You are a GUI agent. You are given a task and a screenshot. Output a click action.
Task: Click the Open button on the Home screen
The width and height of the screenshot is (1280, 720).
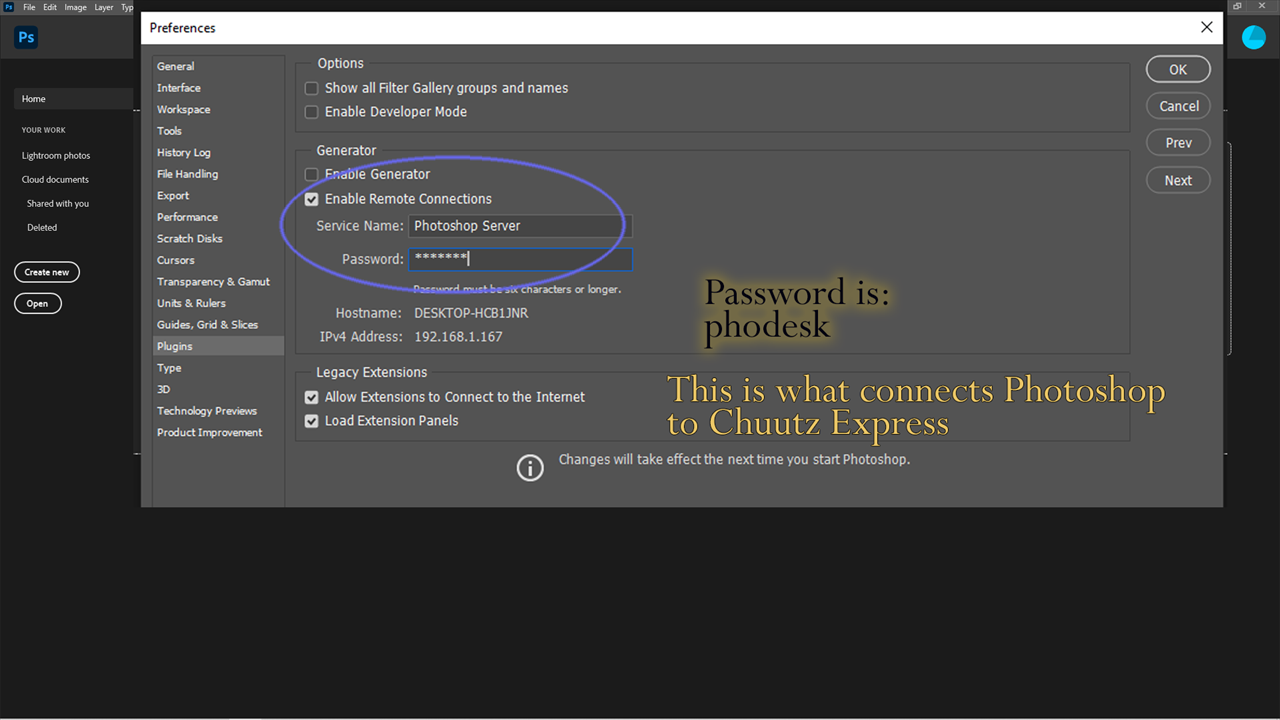[x=38, y=303]
